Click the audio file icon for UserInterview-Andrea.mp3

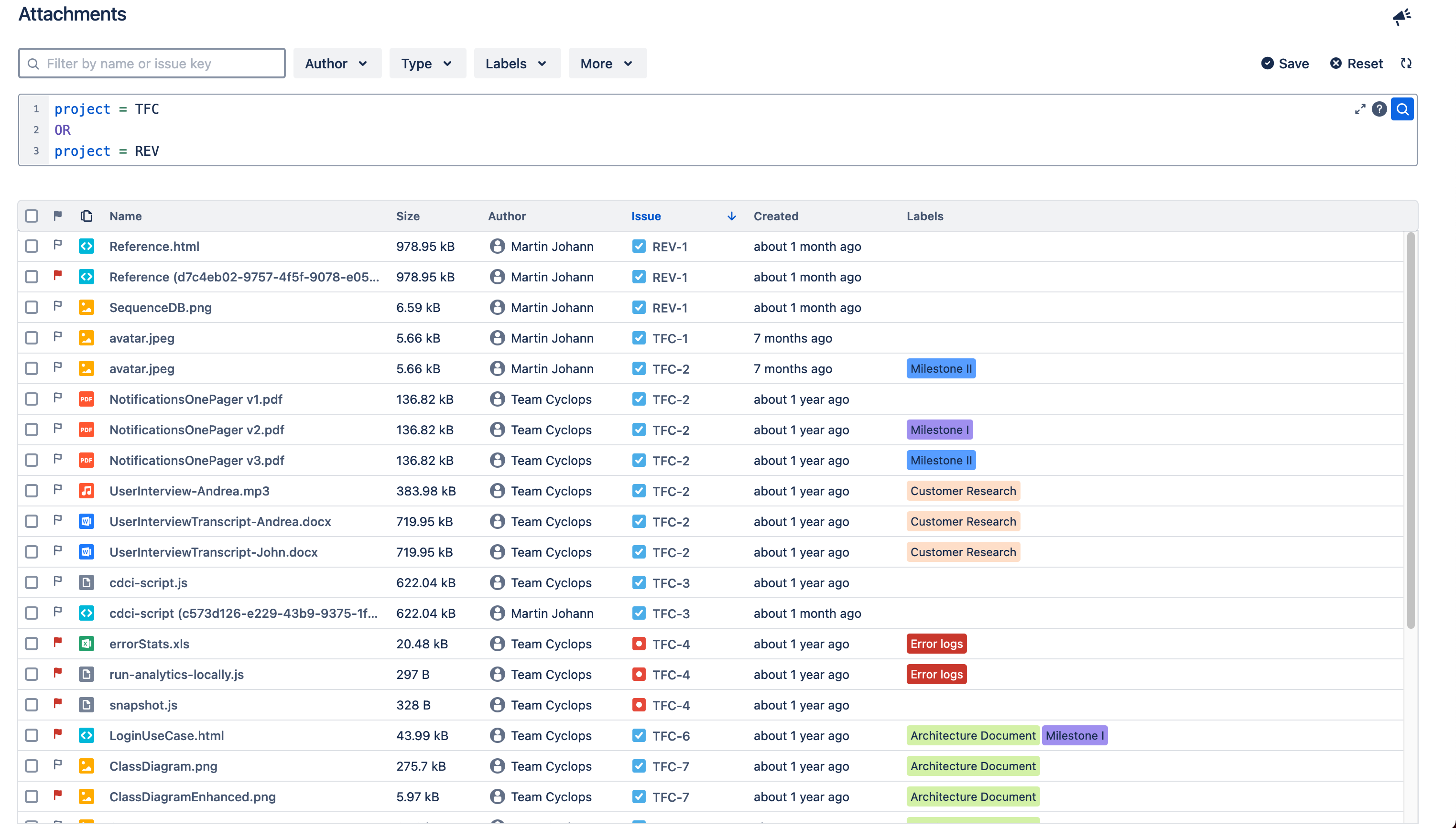tap(87, 491)
